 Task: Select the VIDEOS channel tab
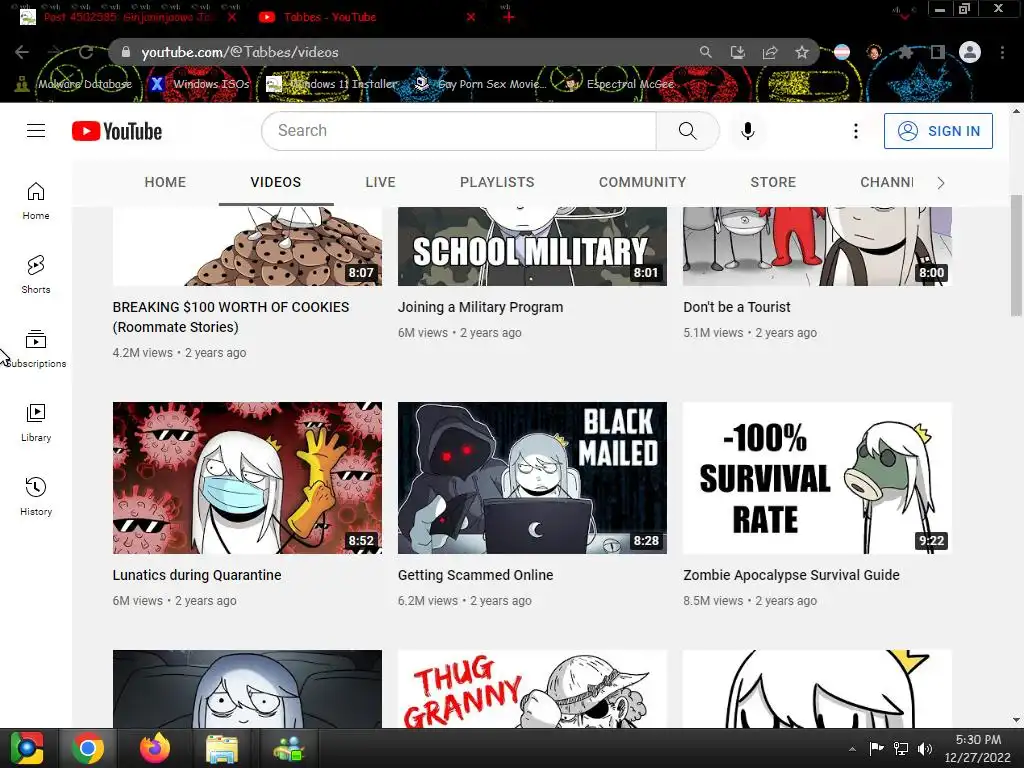coord(276,182)
